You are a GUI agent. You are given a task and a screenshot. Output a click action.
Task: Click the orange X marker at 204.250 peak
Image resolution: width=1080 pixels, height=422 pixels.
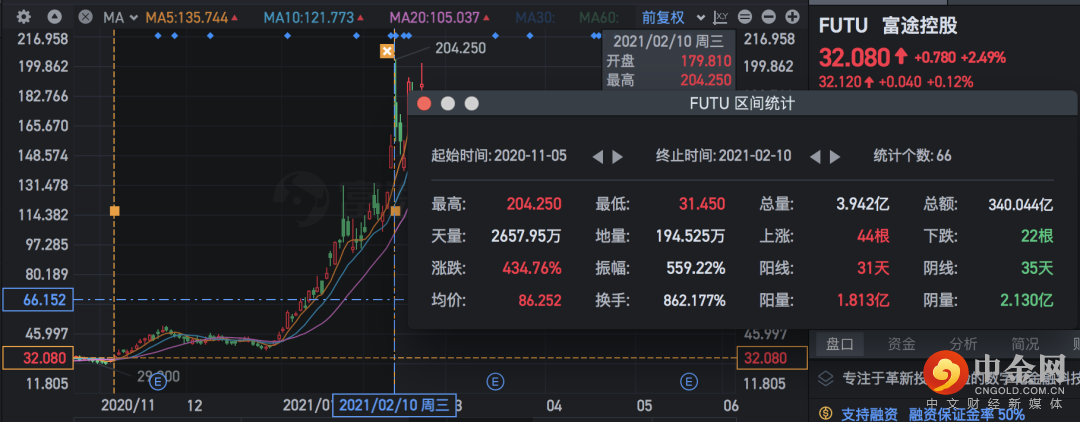pyautogui.click(x=387, y=51)
